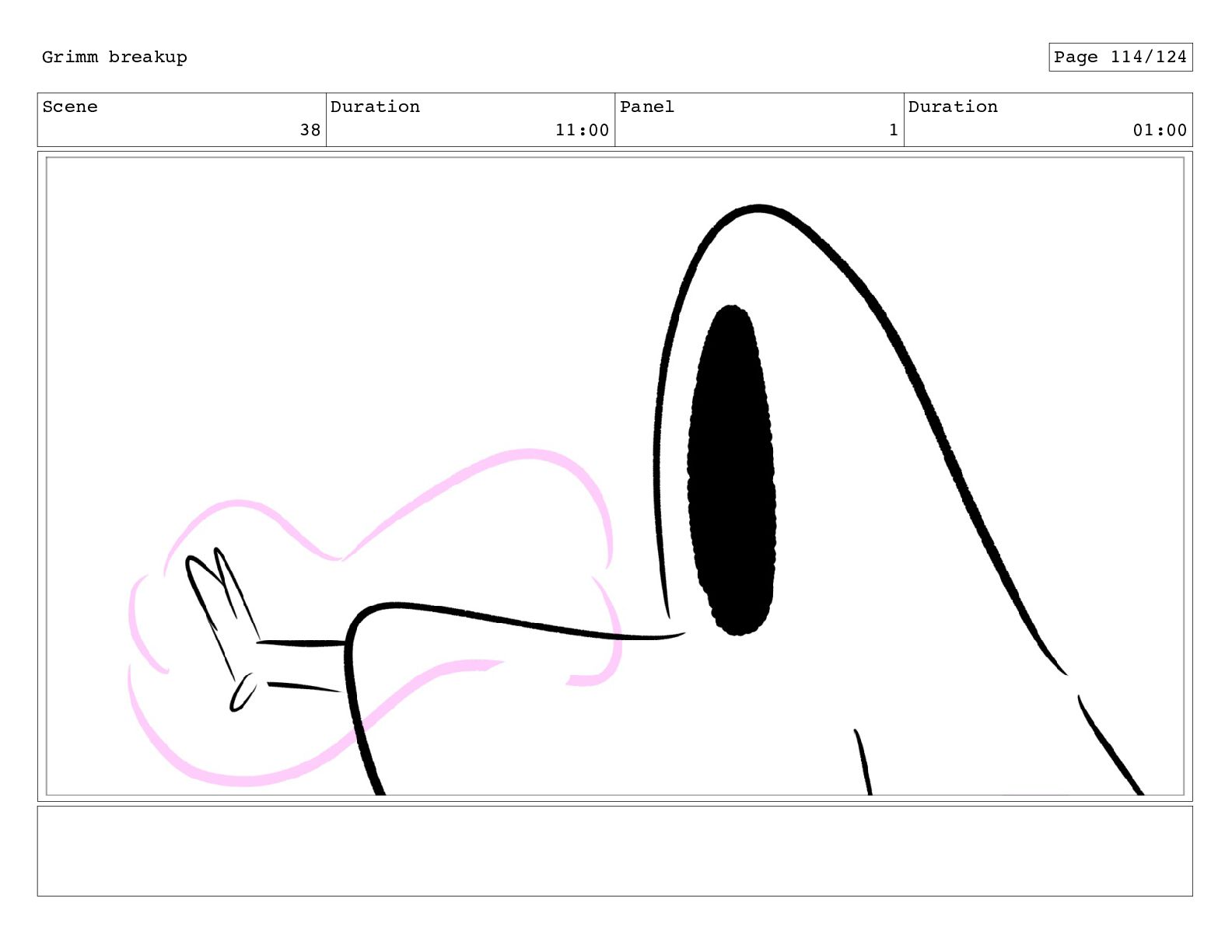
Task: Click the scene number '38'
Action: tap(310, 130)
